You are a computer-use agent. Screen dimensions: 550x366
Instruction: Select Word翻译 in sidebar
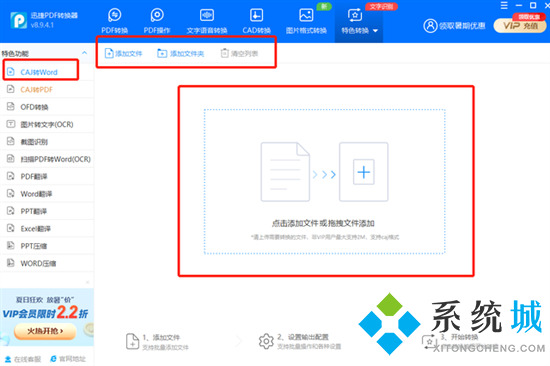(x=47, y=194)
